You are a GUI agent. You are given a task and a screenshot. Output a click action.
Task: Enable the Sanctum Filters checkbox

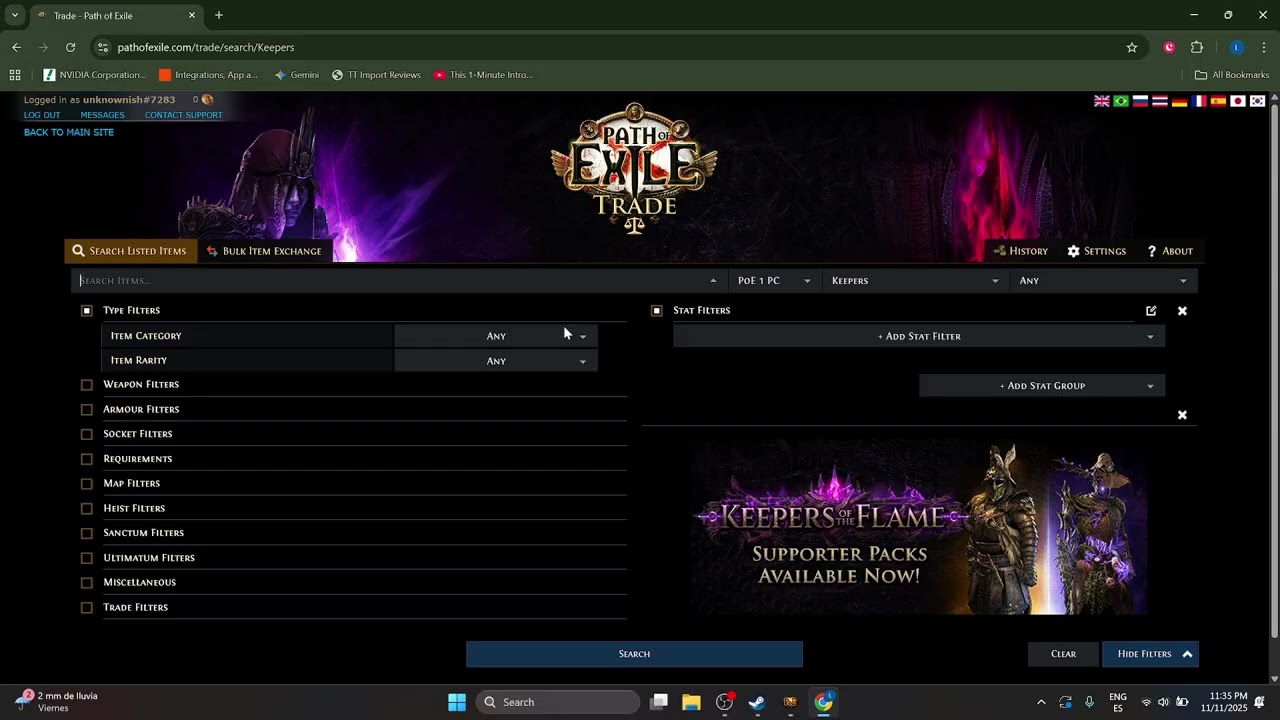(x=87, y=533)
